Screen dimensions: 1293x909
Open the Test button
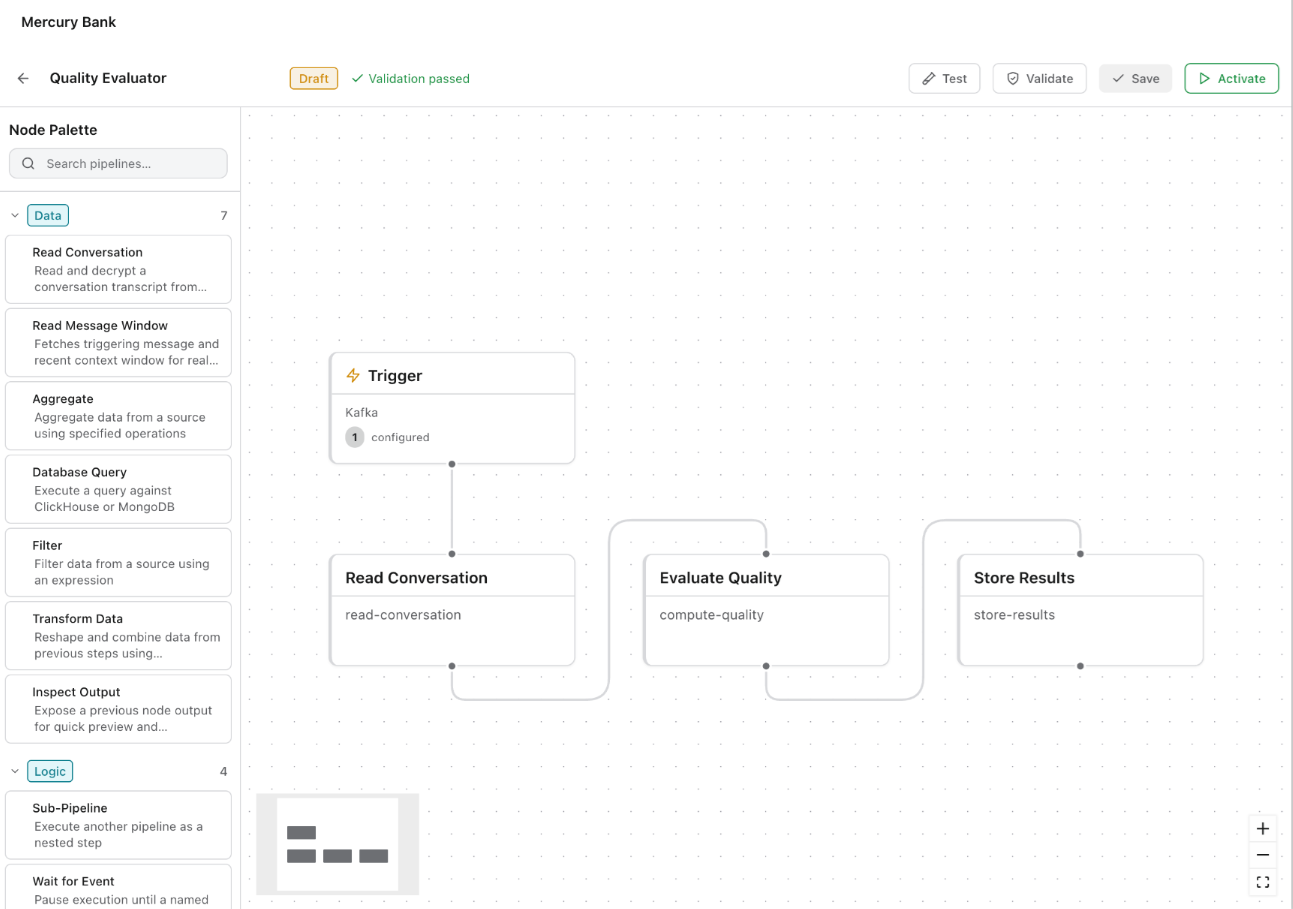pos(944,78)
